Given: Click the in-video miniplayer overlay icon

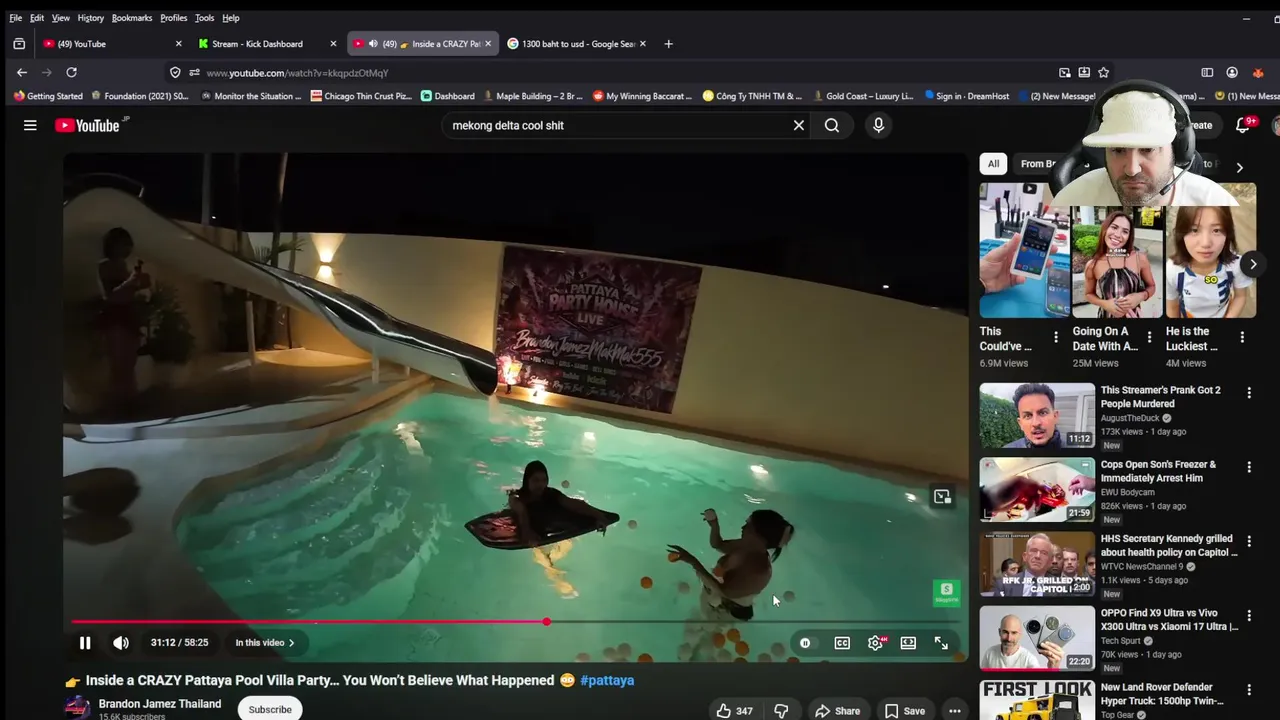Looking at the screenshot, I should click(x=942, y=497).
